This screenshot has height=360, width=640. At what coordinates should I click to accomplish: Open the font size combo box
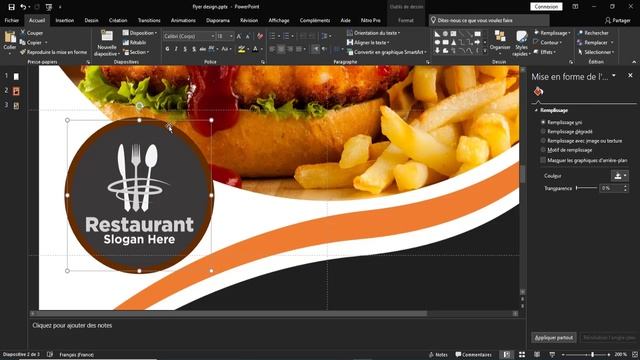[225, 36]
